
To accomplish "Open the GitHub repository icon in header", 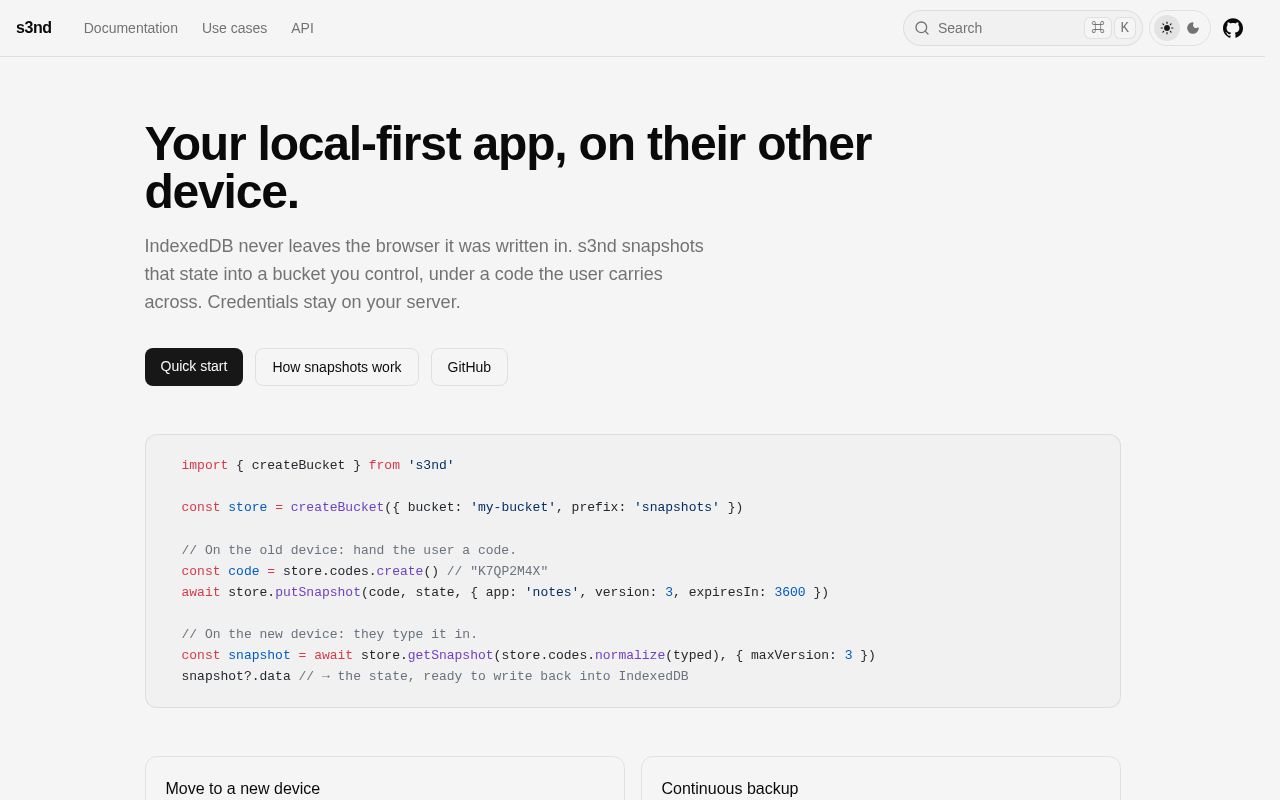I will [1233, 28].
